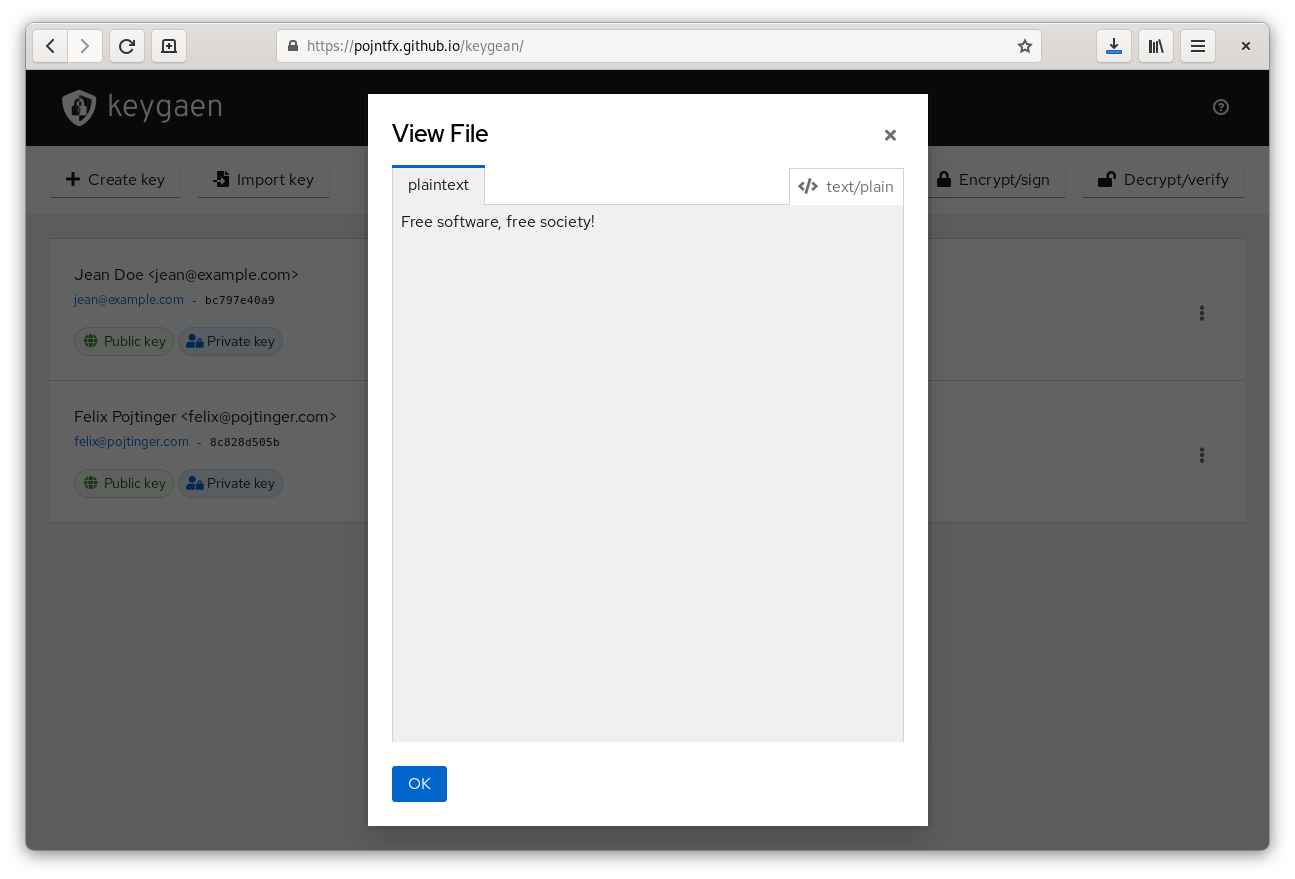Click the Import key button
Viewport: 1295px width, 879px height.
[x=263, y=180]
